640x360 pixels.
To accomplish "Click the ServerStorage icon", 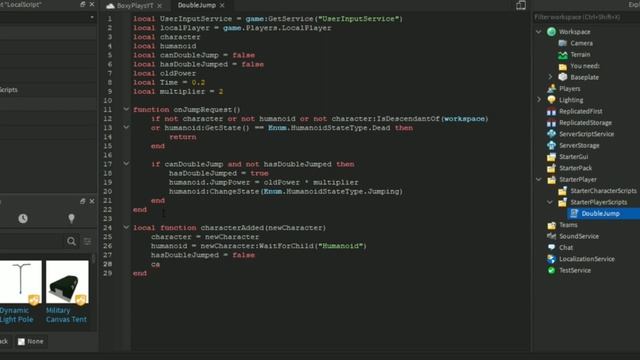I will pos(551,145).
